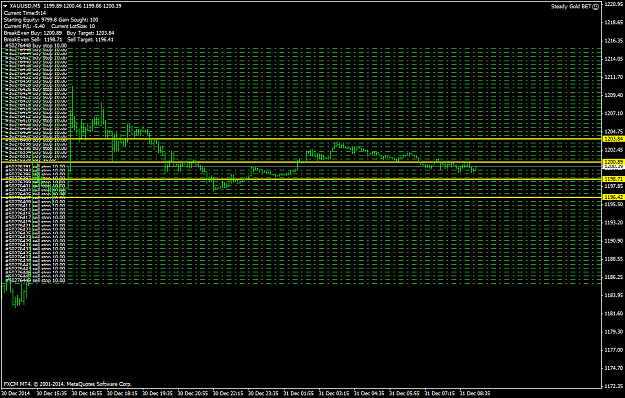Click the '31 Dec 04:35' time axis label

click(x=369, y=393)
